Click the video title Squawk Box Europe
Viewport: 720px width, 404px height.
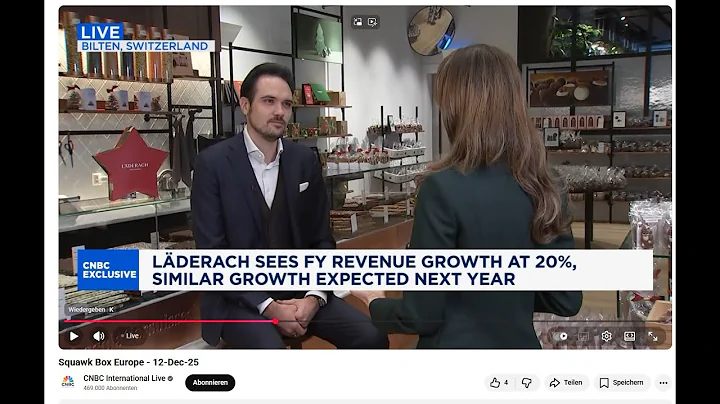click(x=129, y=362)
